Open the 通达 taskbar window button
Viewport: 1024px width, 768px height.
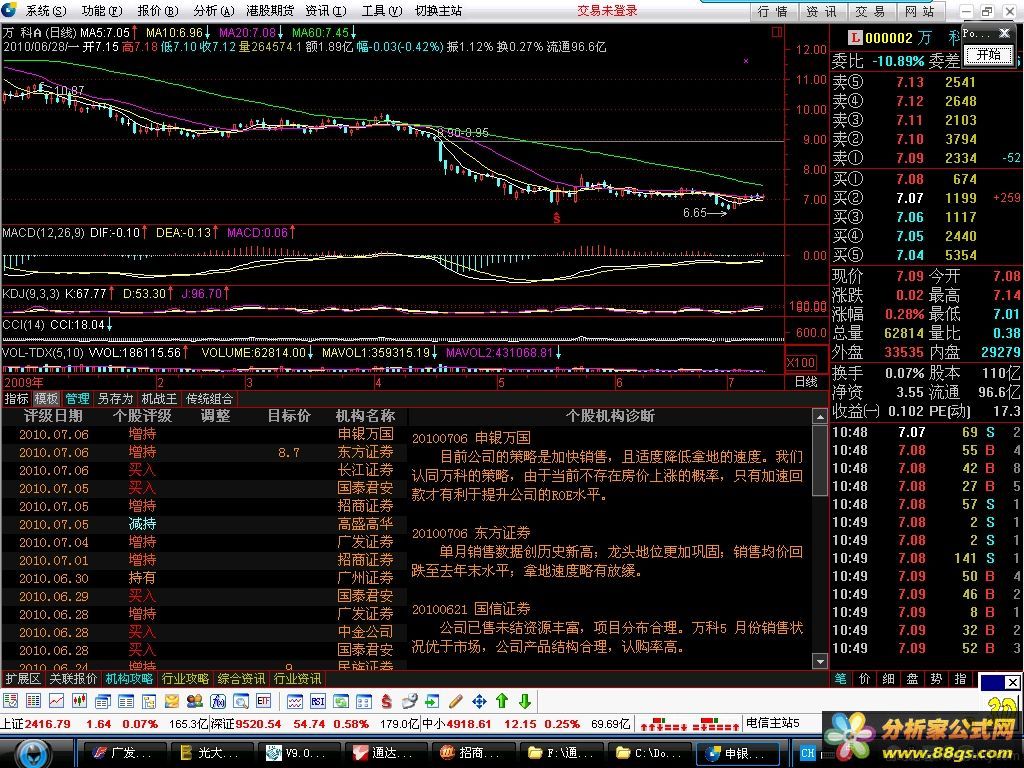pyautogui.click(x=387, y=753)
